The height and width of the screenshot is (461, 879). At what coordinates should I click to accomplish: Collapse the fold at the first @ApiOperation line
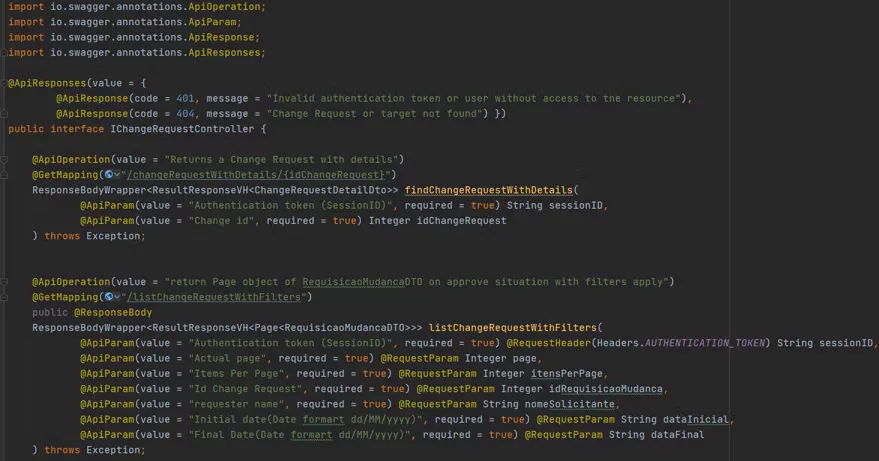4,160
